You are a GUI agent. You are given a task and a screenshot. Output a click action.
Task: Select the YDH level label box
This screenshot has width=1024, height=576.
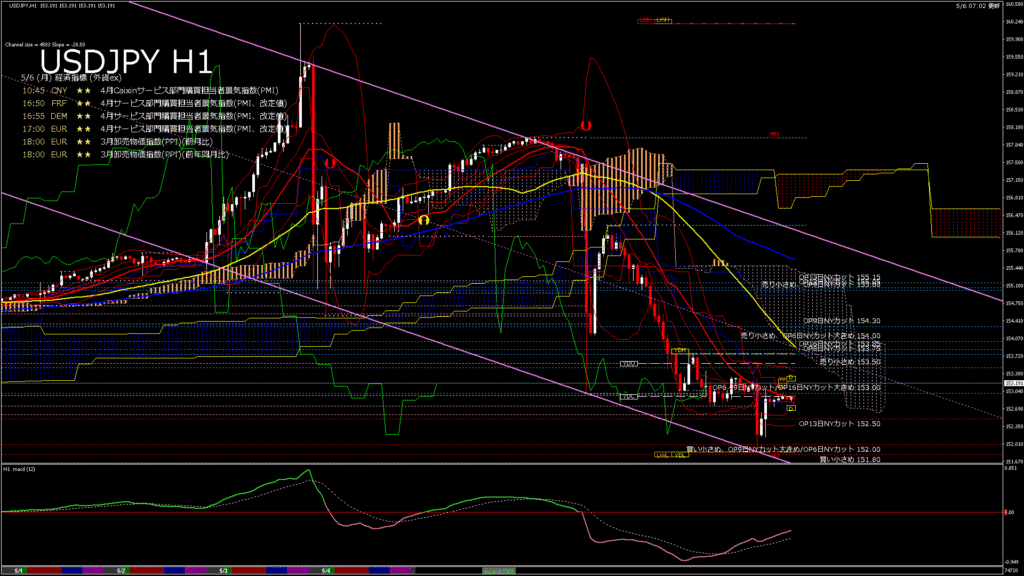click(x=680, y=350)
